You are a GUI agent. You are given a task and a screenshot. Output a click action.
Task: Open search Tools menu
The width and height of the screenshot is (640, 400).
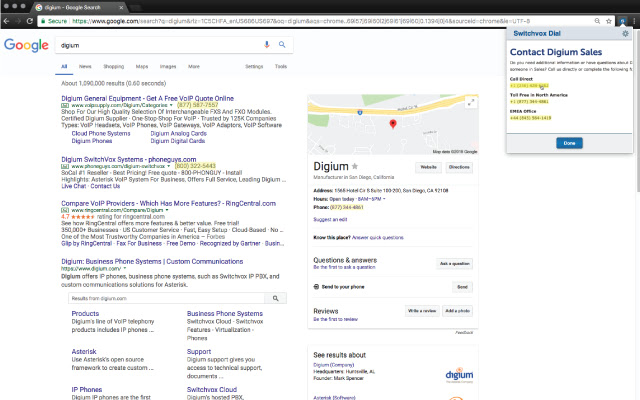(x=281, y=67)
